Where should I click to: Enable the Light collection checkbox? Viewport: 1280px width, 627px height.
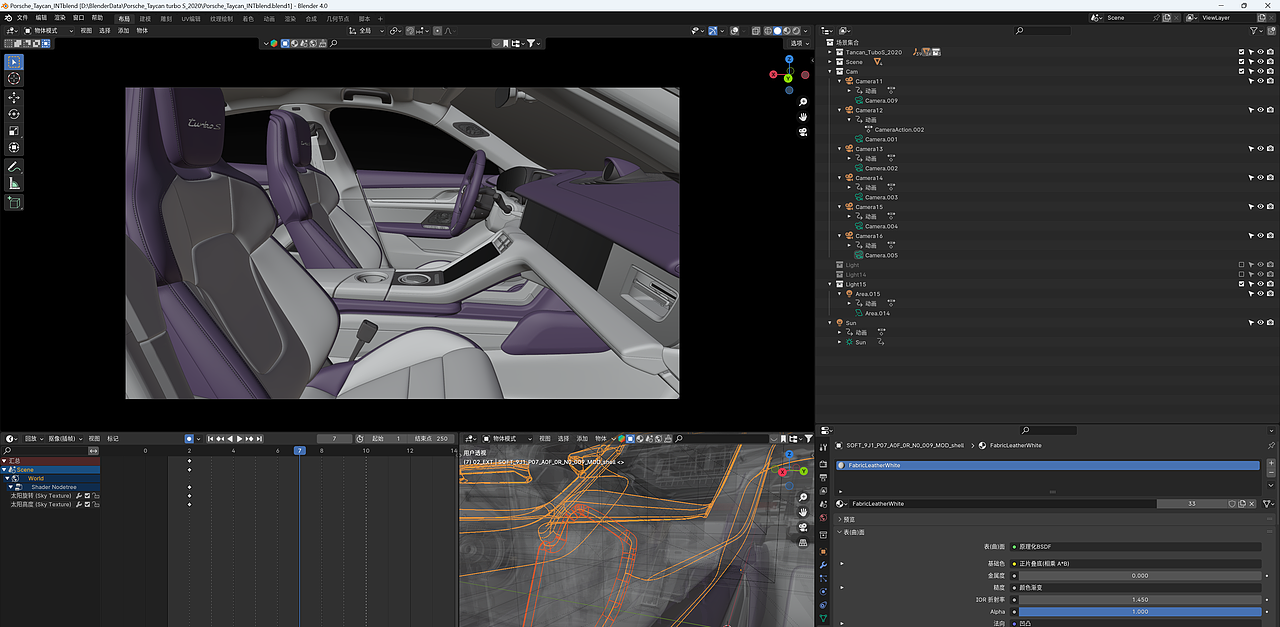point(1242,265)
